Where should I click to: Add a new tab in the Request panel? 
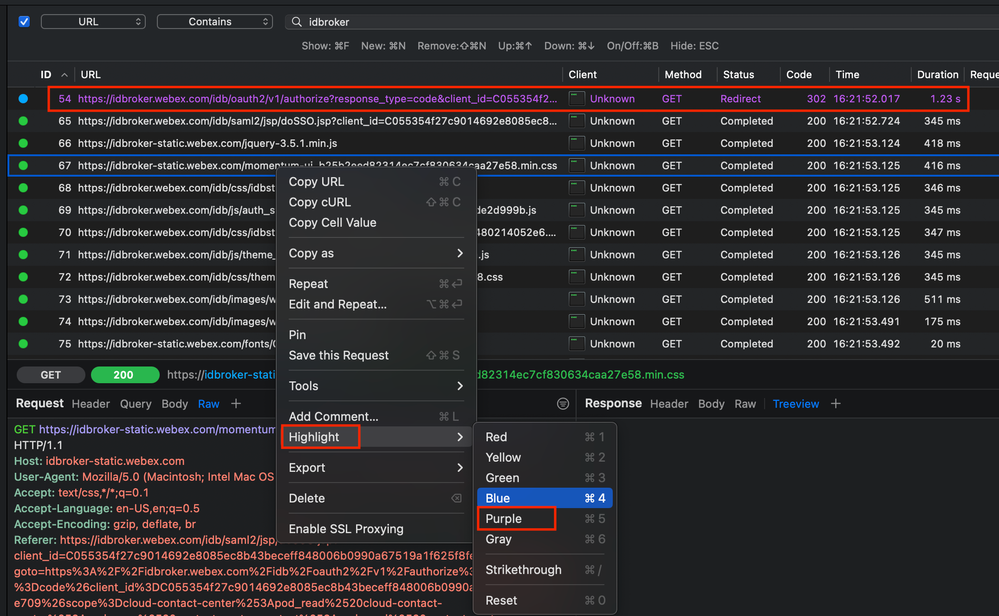[236, 403]
